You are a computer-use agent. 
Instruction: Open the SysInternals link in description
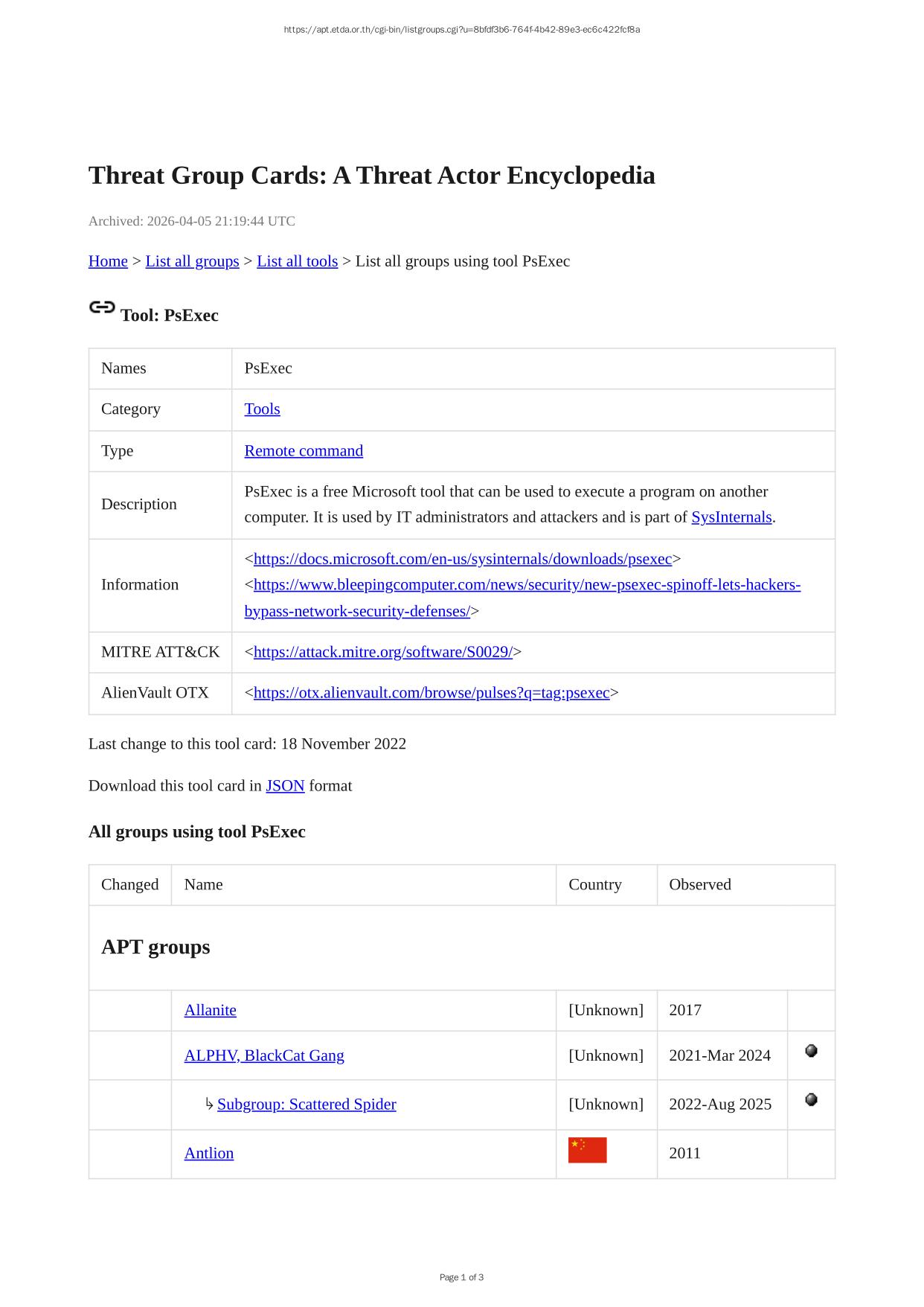731,517
